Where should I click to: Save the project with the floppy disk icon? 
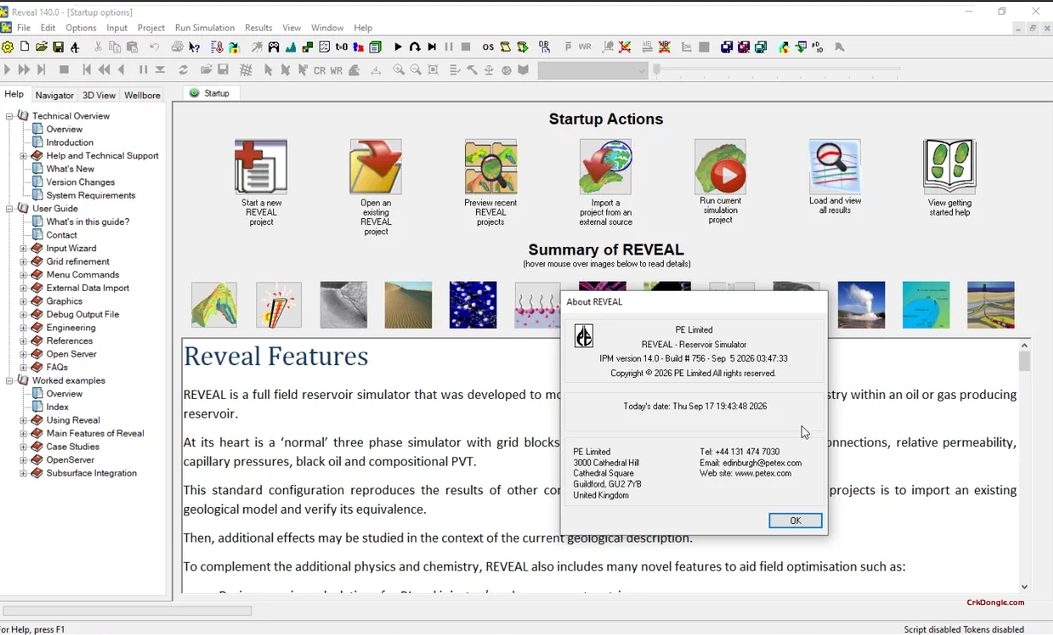58,47
